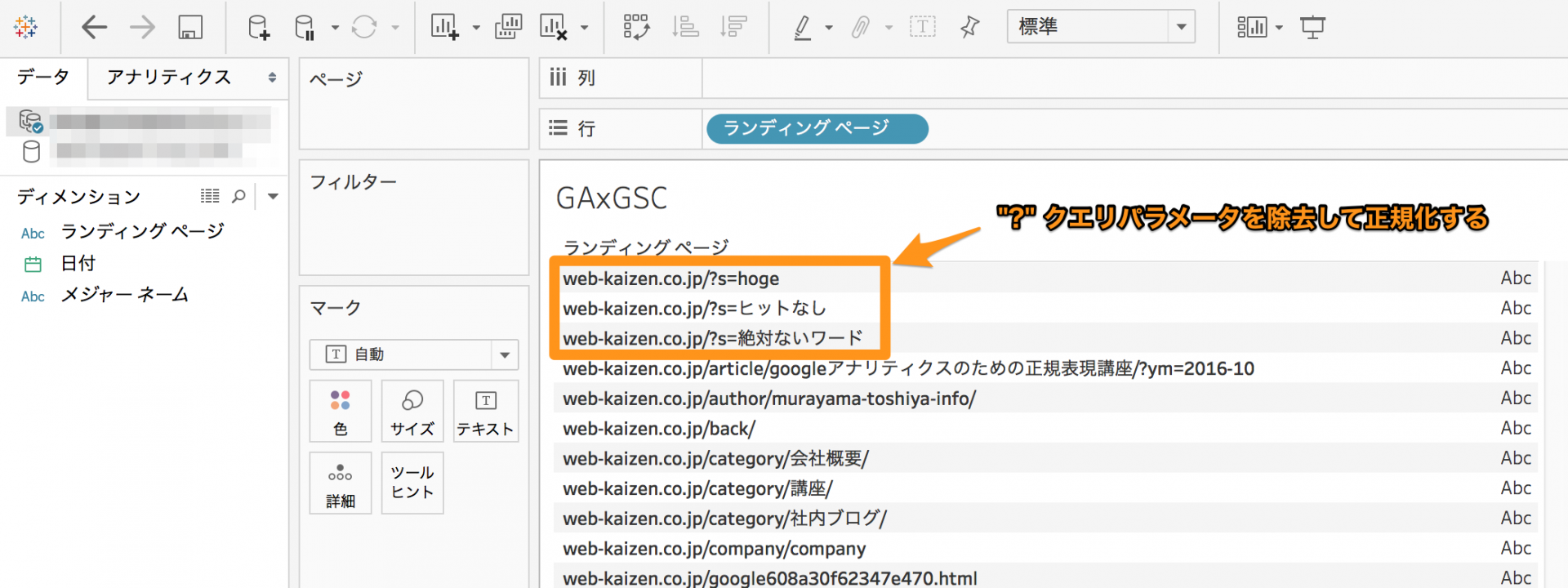Viewport: 1568px width, 588px height.
Task: Click the group members paperclip icon
Action: click(861, 27)
